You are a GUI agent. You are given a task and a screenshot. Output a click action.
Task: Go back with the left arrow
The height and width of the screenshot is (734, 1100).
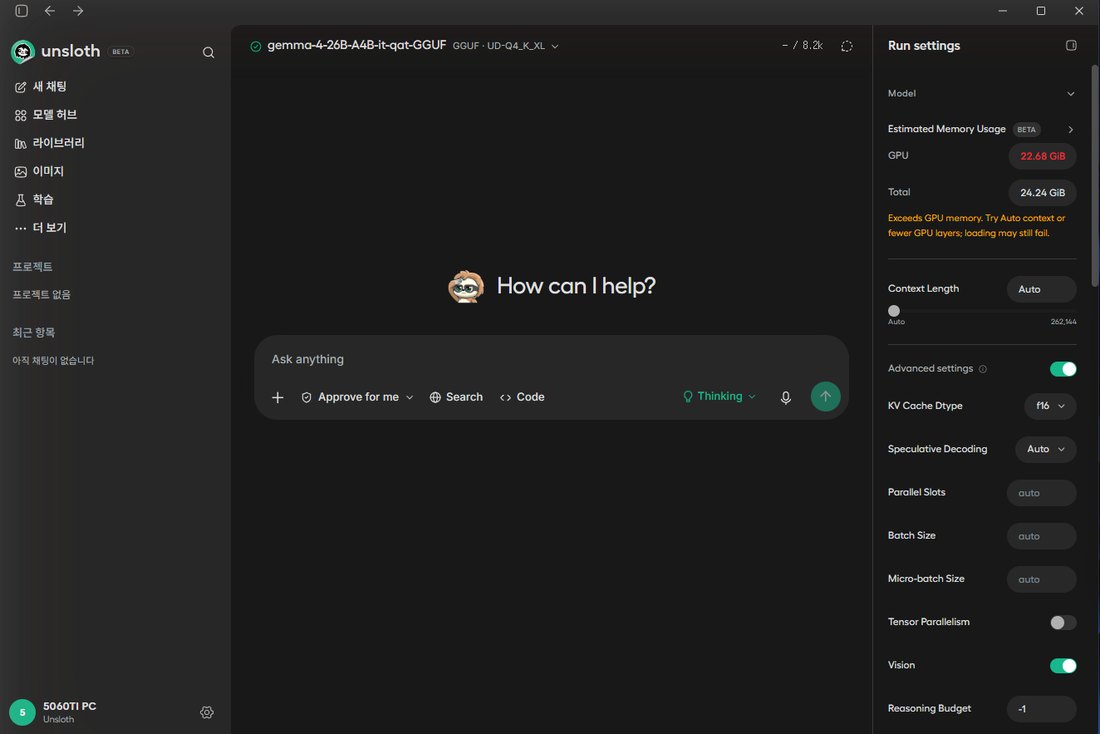click(50, 11)
